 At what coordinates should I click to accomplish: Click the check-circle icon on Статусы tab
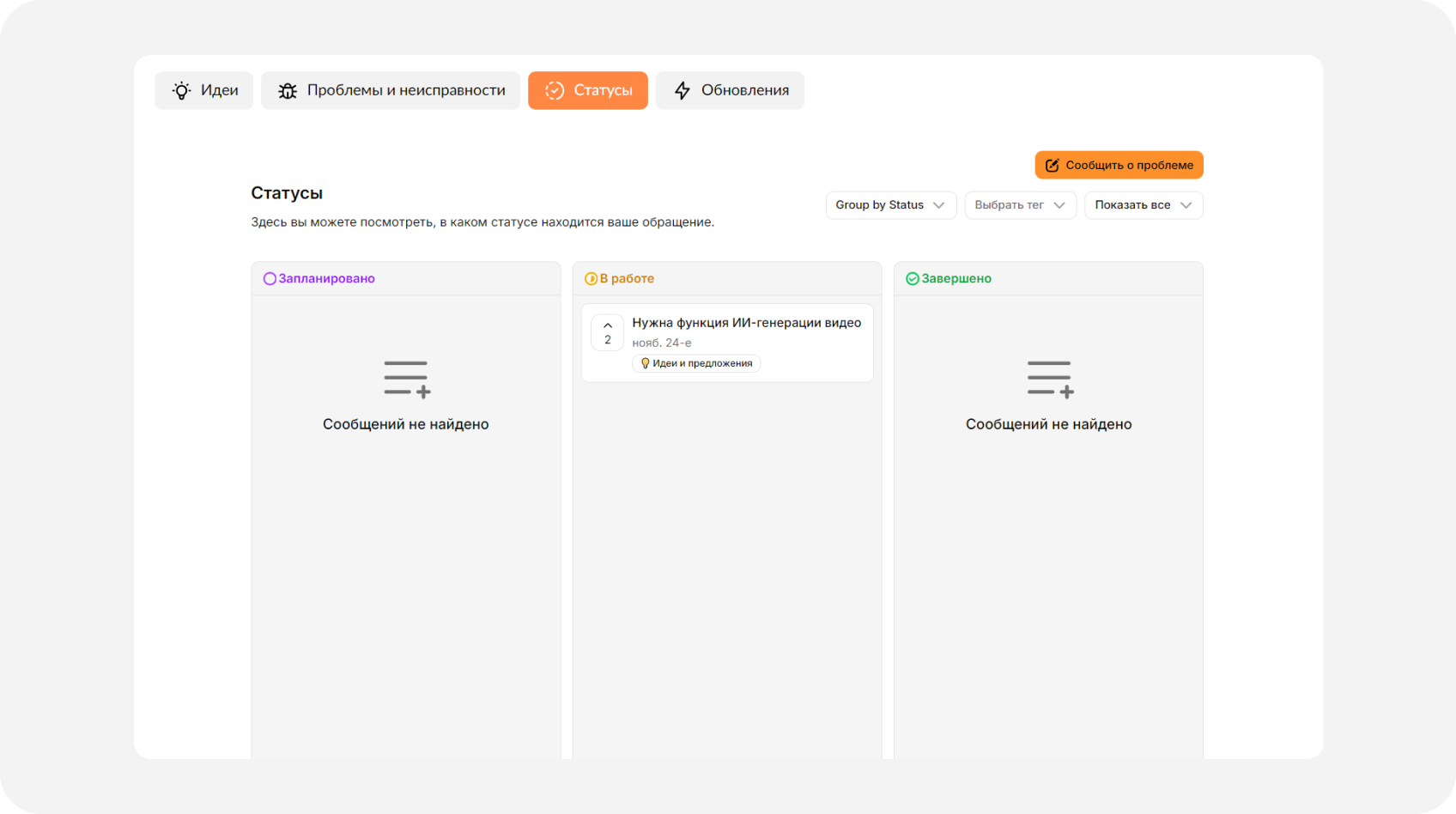tap(555, 91)
